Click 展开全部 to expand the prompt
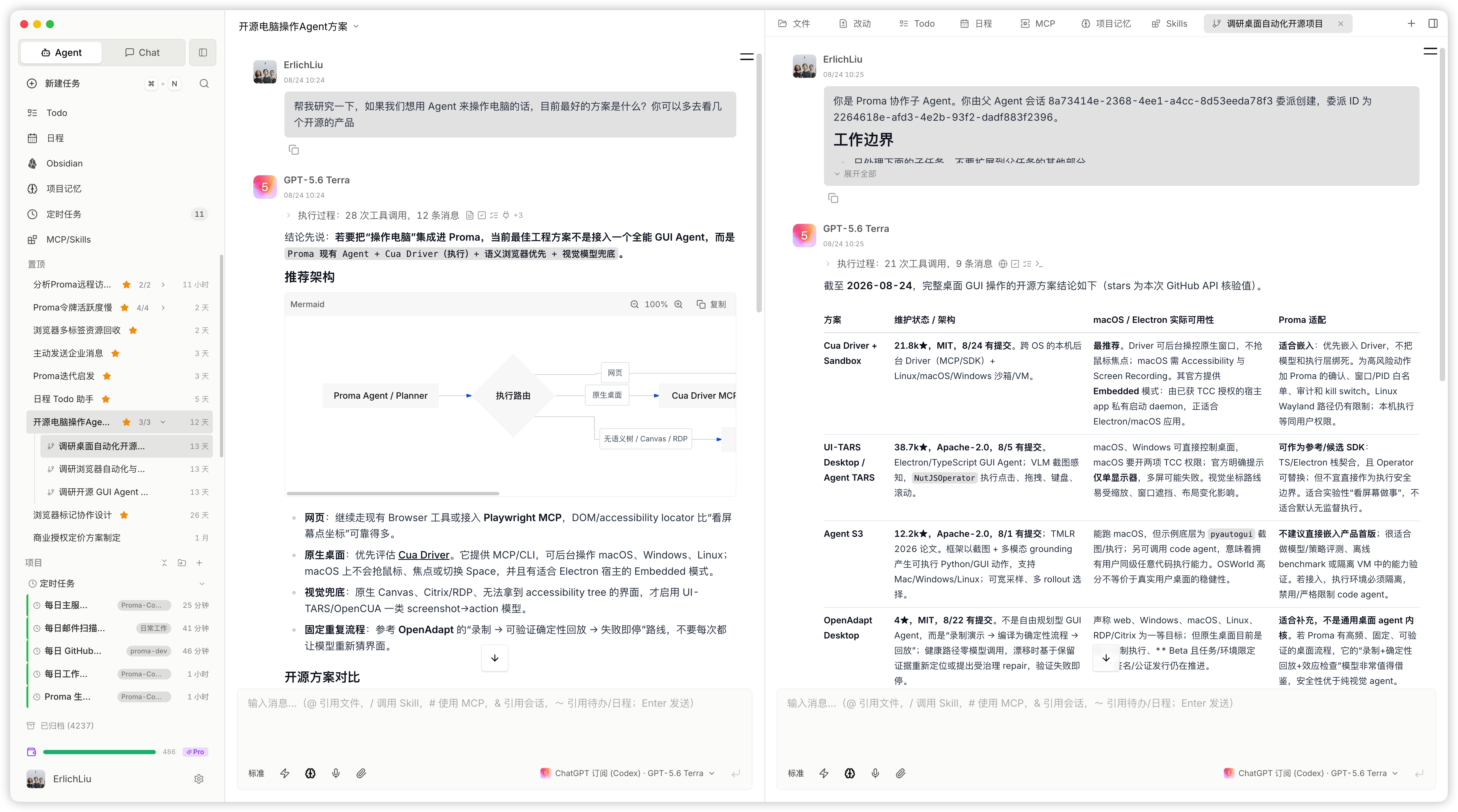This screenshot has width=1458, height=812. click(855, 174)
